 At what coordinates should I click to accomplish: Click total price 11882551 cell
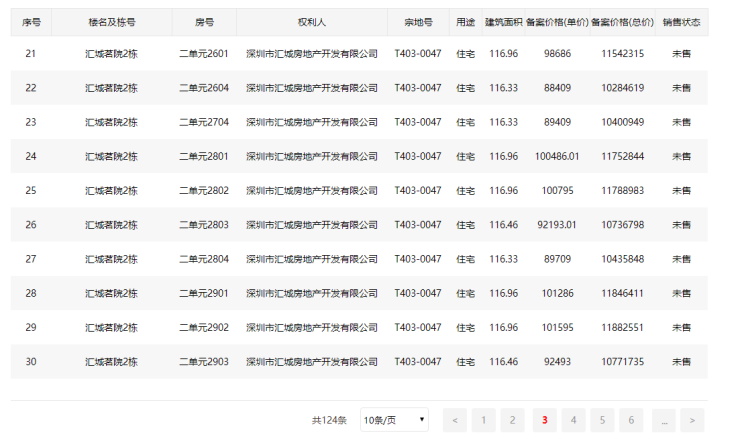[622, 328]
